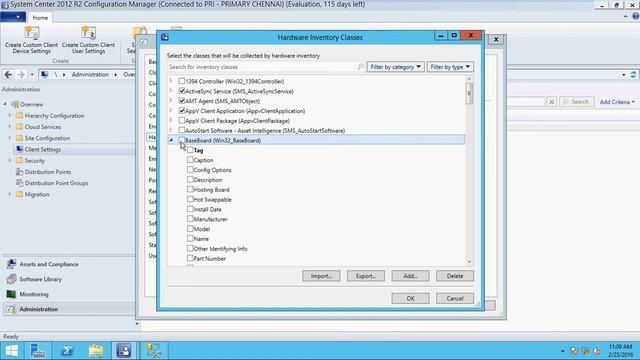Viewport: 640px width, 360px height.
Task: Check Part Number property checkbox
Action: point(190,258)
